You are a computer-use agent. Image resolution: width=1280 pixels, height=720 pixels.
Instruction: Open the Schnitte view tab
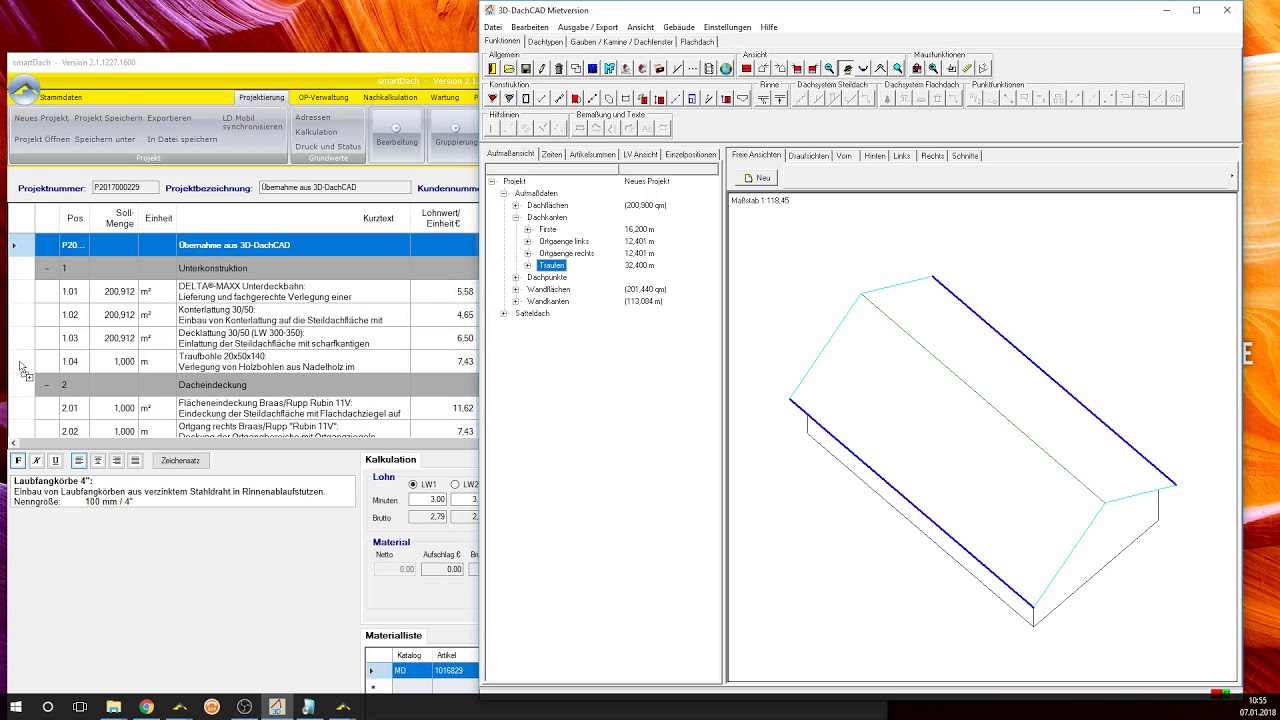coord(965,156)
